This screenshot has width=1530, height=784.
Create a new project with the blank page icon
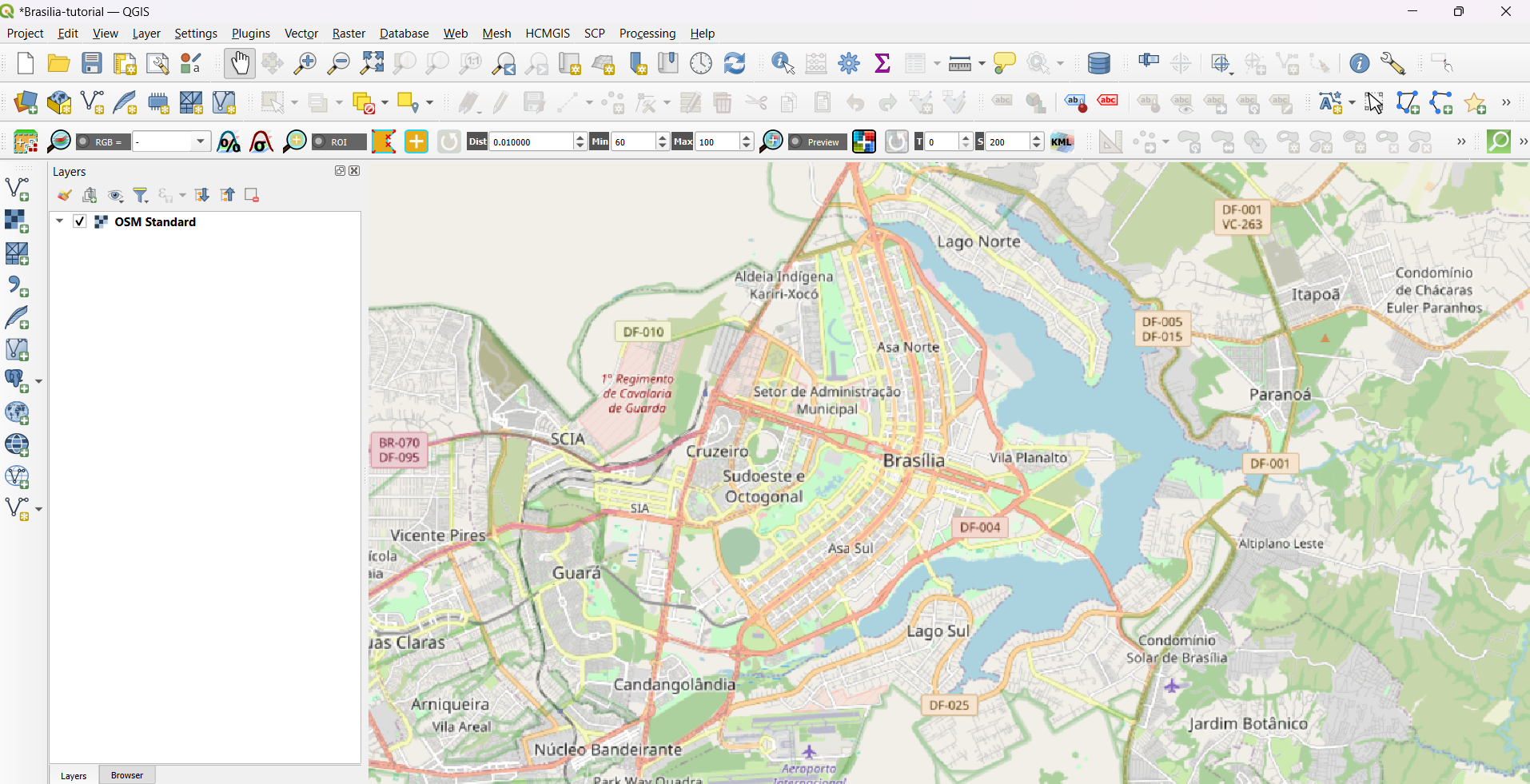(x=26, y=63)
